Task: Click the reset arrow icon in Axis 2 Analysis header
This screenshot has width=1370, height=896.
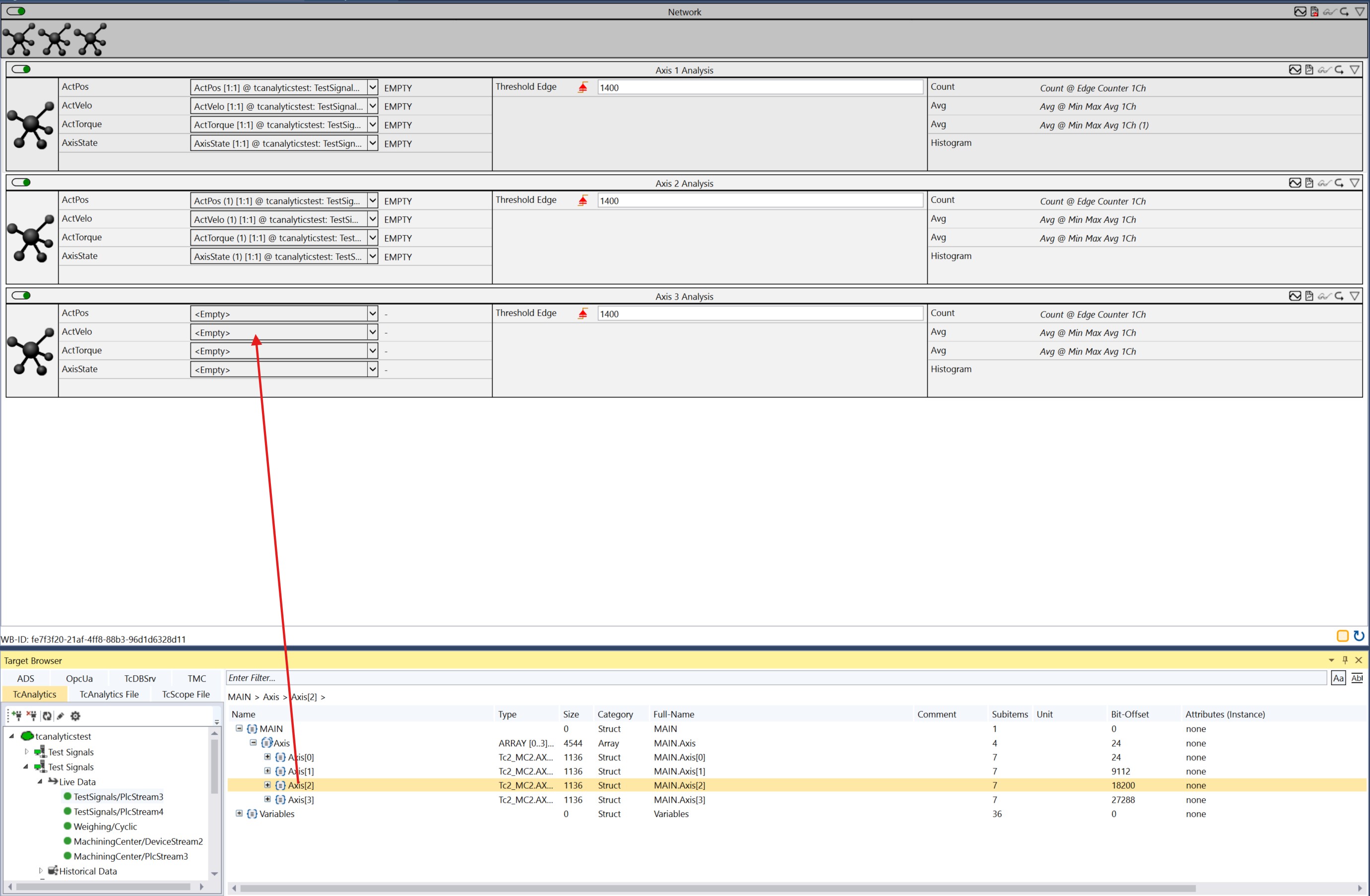Action: 1339,183
